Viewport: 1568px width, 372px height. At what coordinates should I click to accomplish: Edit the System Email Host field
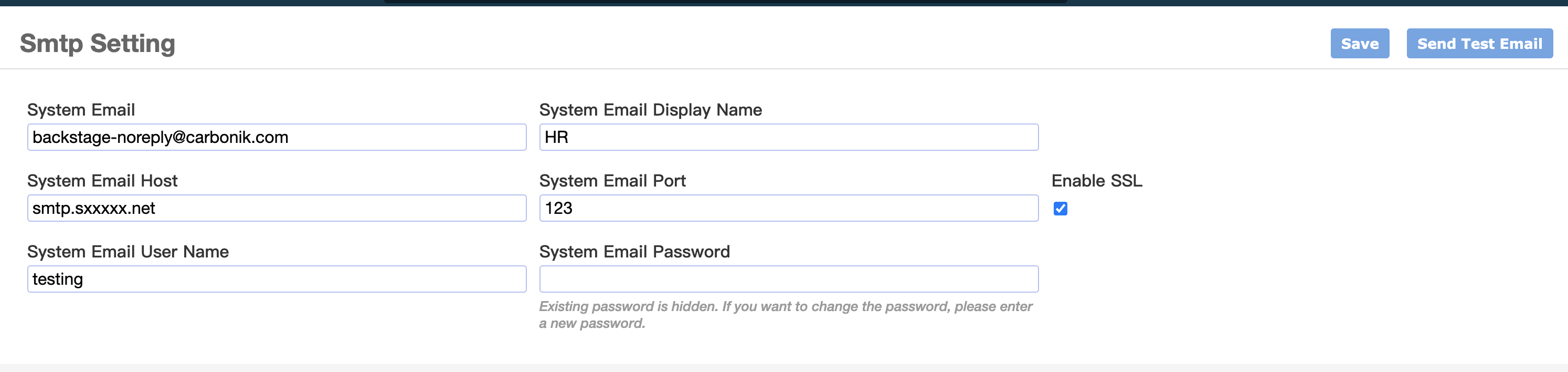coord(277,208)
